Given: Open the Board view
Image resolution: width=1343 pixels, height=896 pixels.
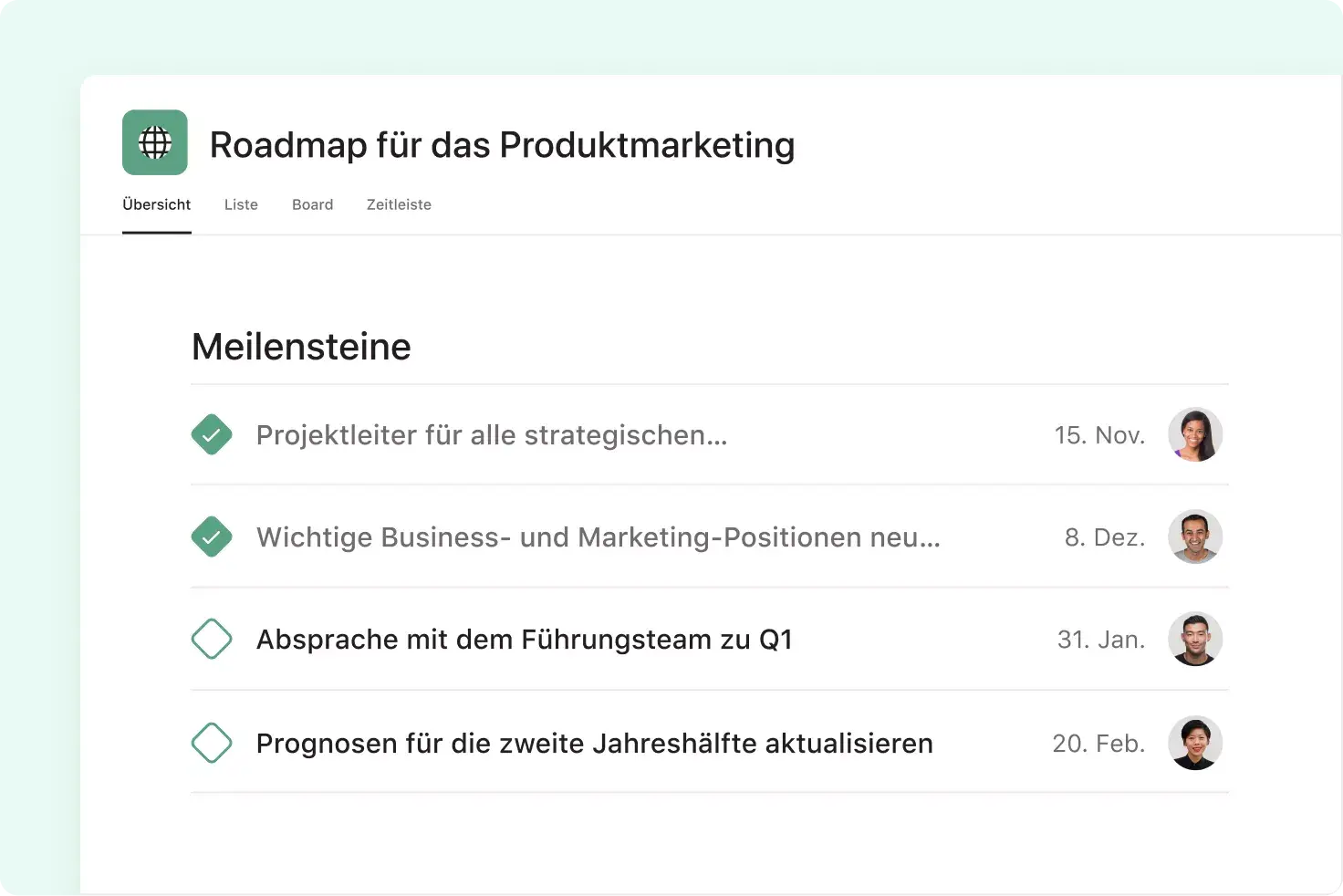Looking at the screenshot, I should click(x=312, y=204).
